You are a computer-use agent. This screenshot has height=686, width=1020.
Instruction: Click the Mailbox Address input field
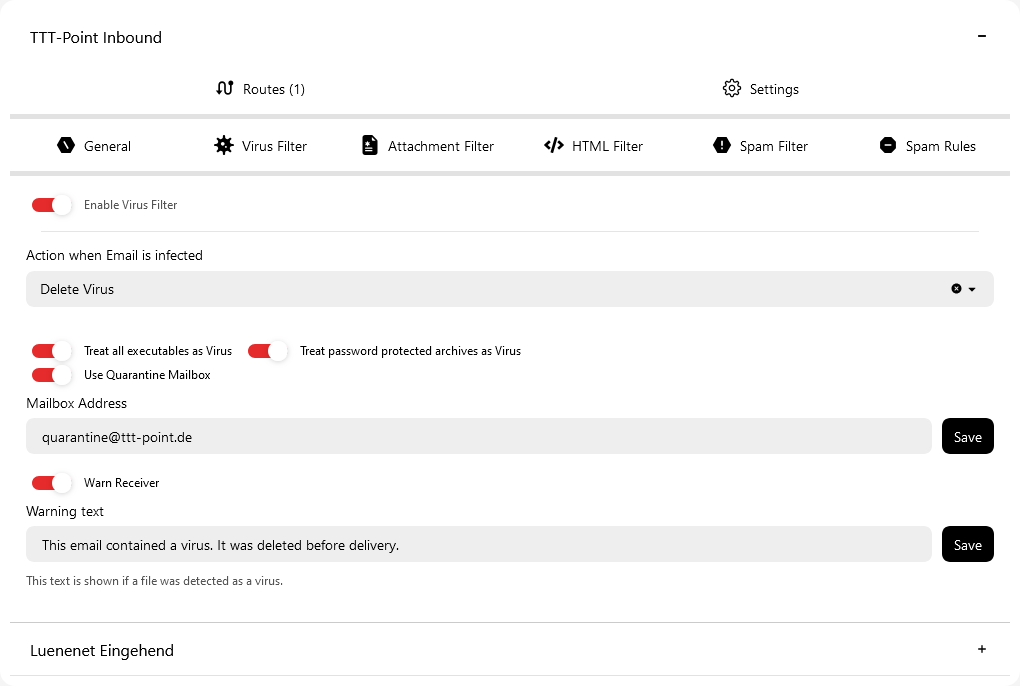pyautogui.click(x=478, y=437)
